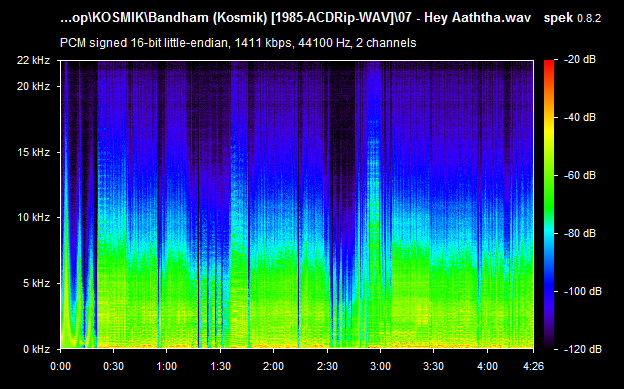This screenshot has height=389, width=624.
Task: Click the 0:30 time axis label
Action: 113,366
